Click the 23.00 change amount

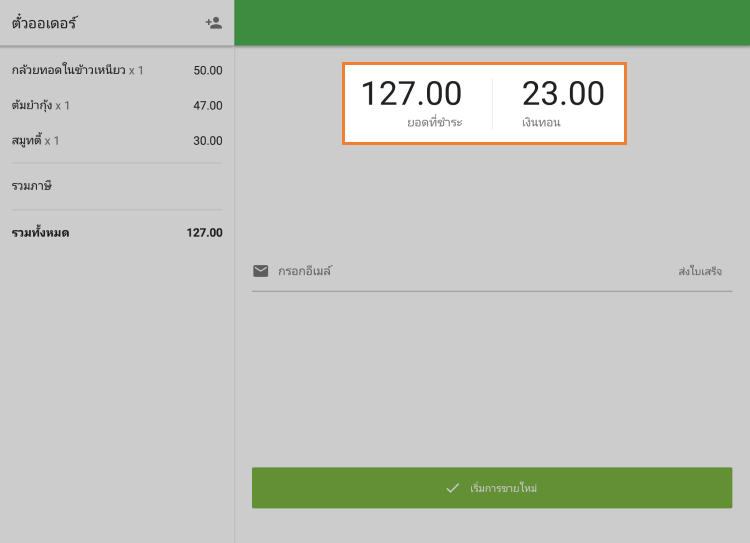point(563,94)
